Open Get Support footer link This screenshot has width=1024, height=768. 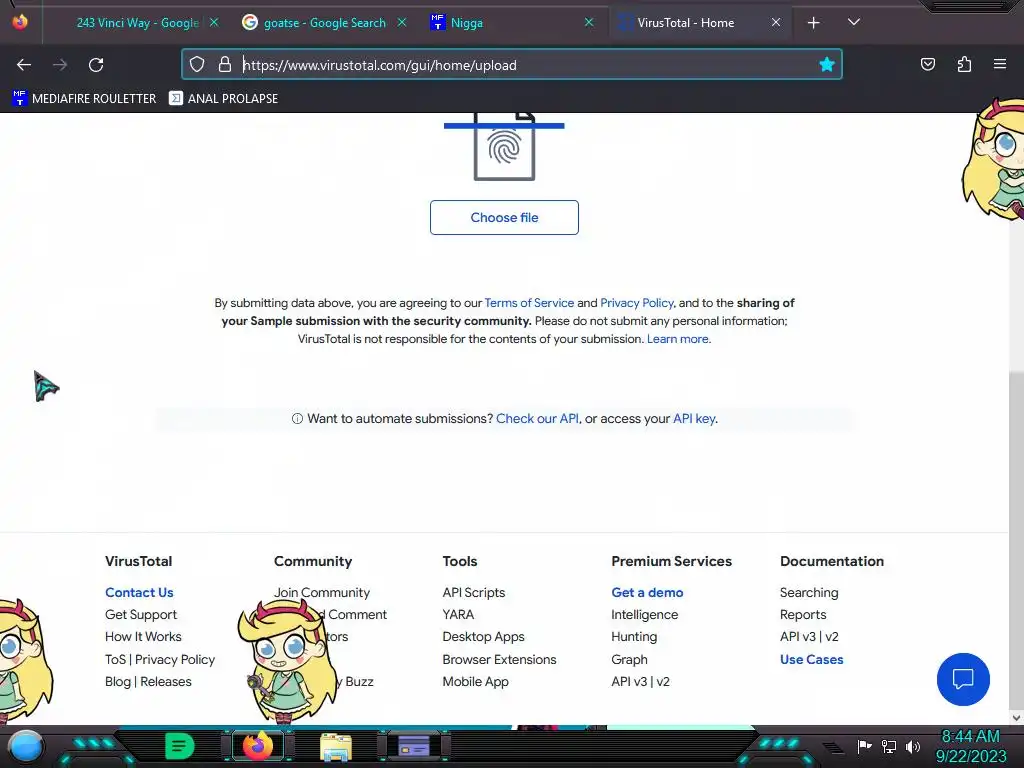pos(141,615)
